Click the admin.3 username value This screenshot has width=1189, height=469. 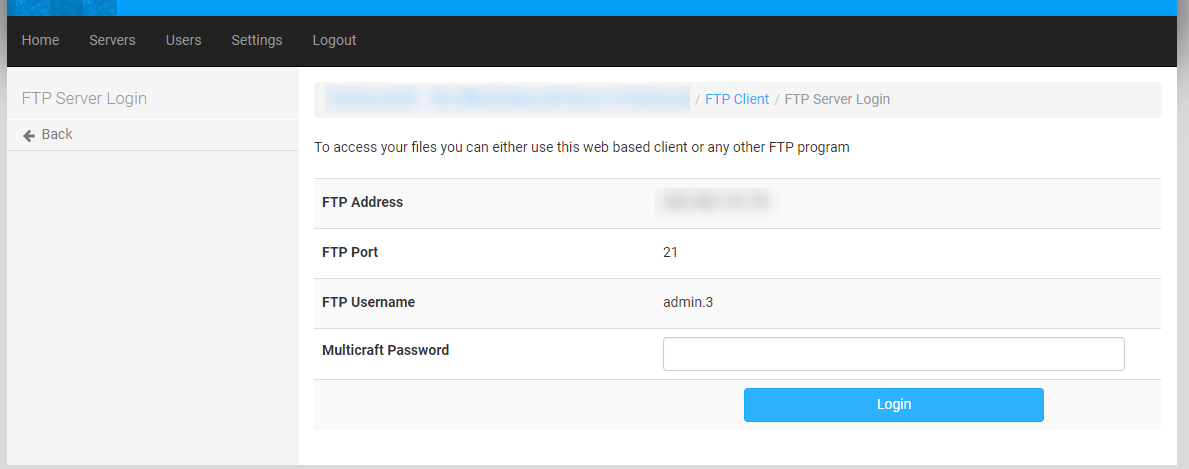click(688, 302)
